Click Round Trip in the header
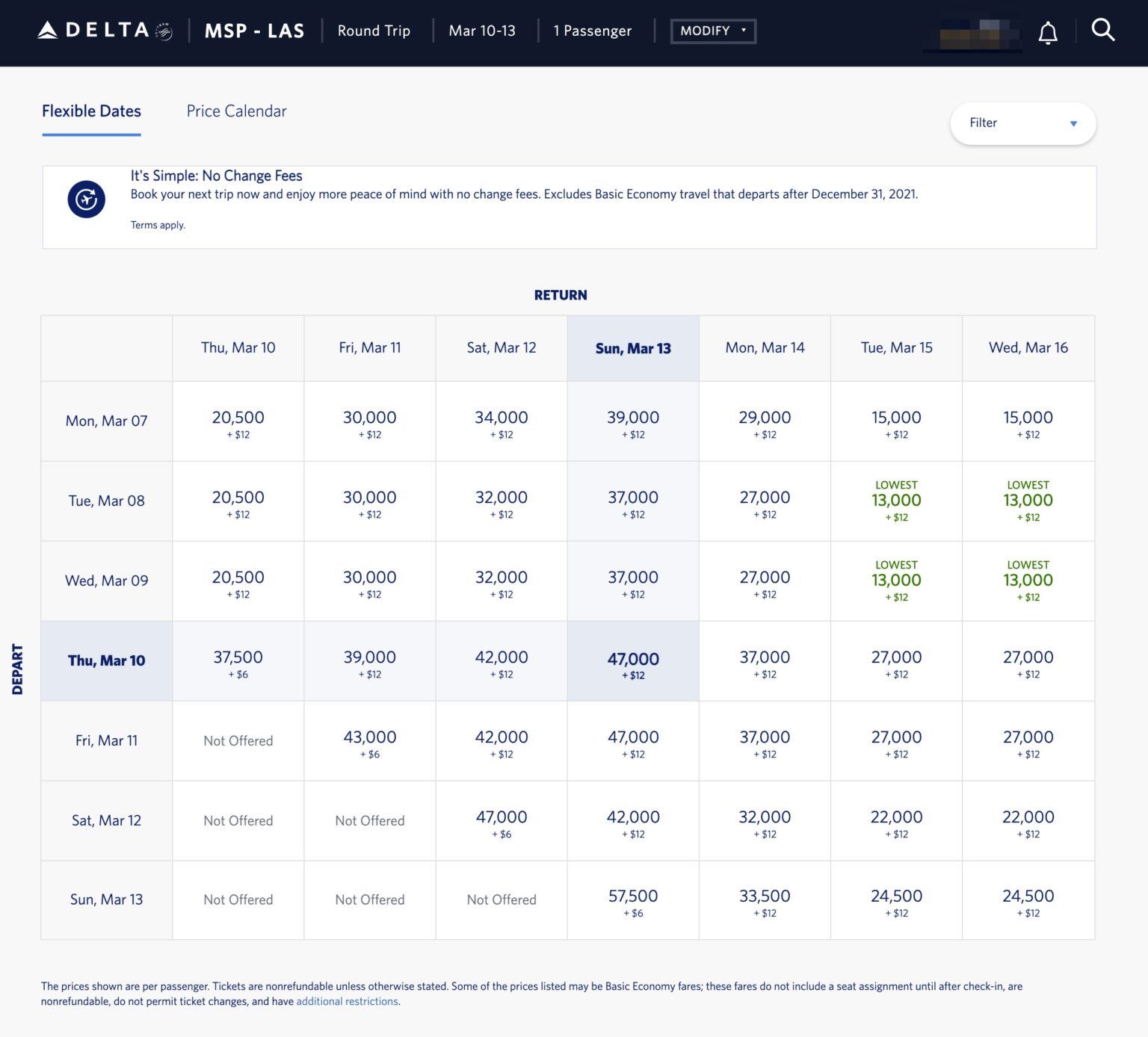The image size is (1148, 1037). pyautogui.click(x=373, y=31)
